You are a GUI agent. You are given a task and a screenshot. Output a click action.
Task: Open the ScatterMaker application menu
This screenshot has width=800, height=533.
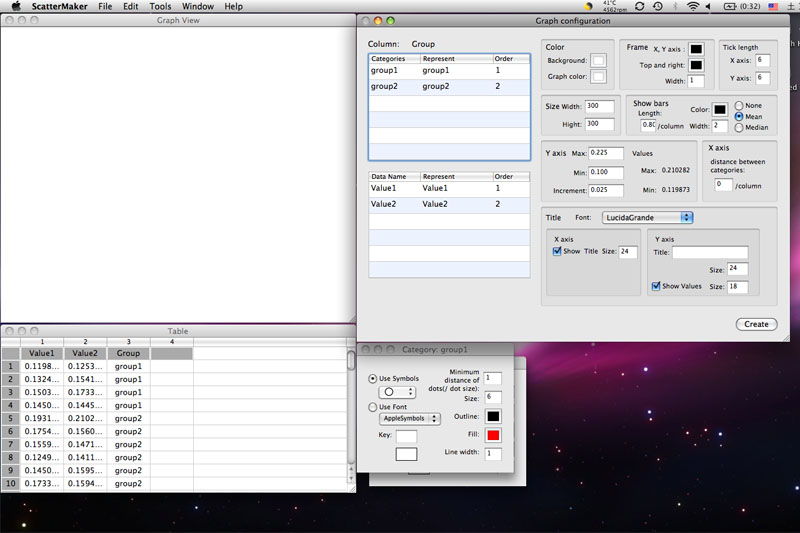[x=59, y=6]
